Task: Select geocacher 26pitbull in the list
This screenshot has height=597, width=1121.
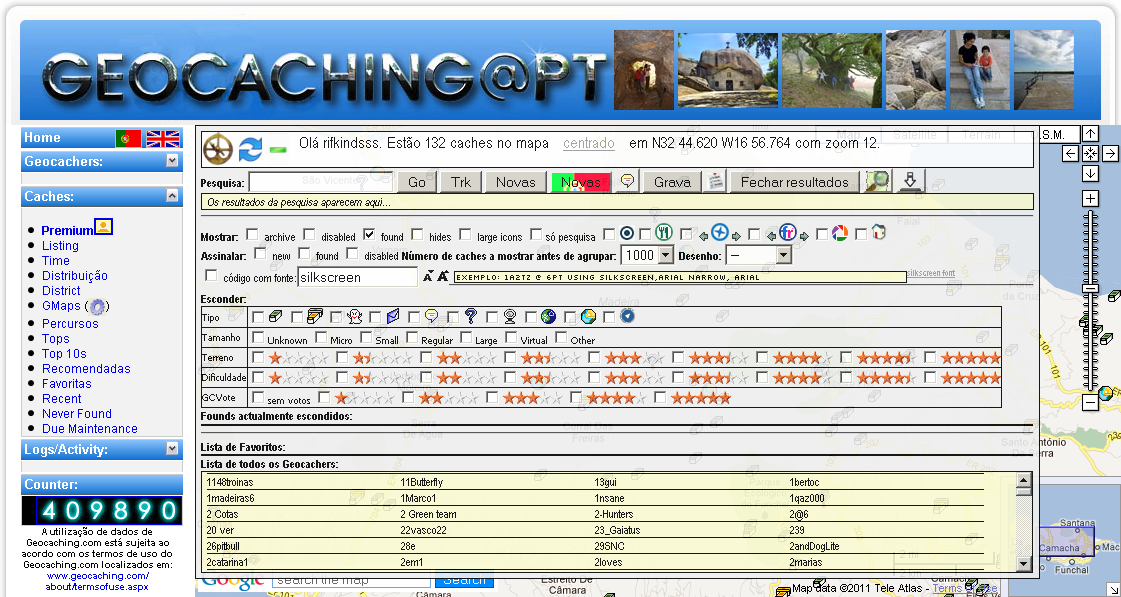Action: pyautogui.click(x=223, y=546)
